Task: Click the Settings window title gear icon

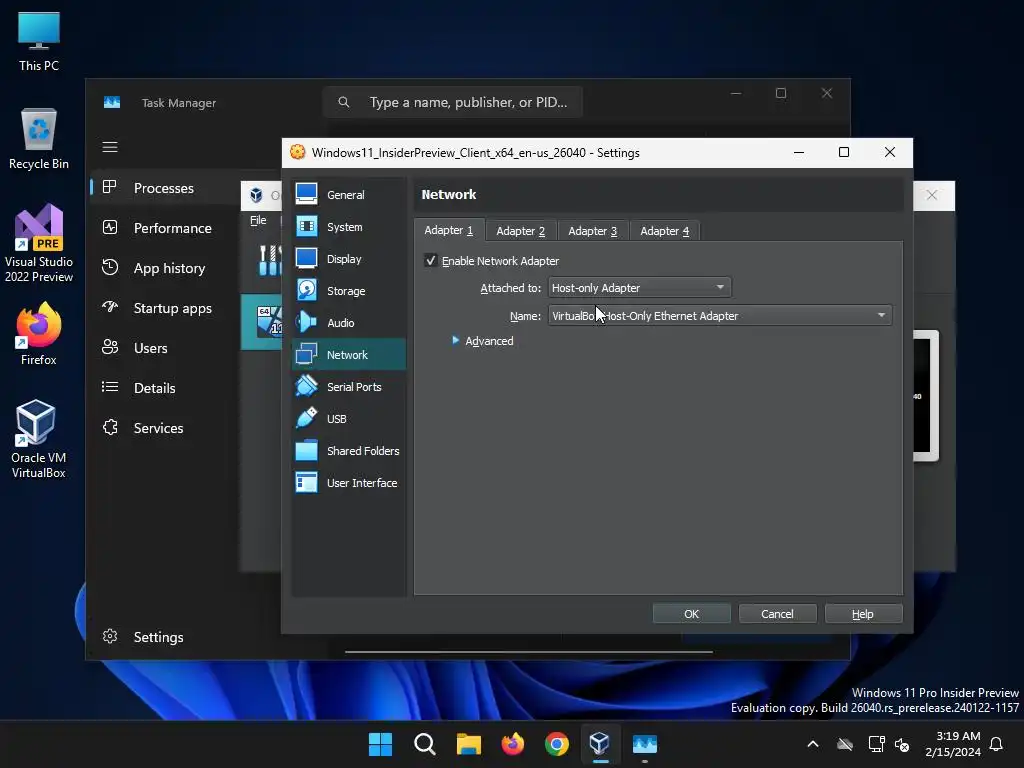Action: tap(298, 152)
